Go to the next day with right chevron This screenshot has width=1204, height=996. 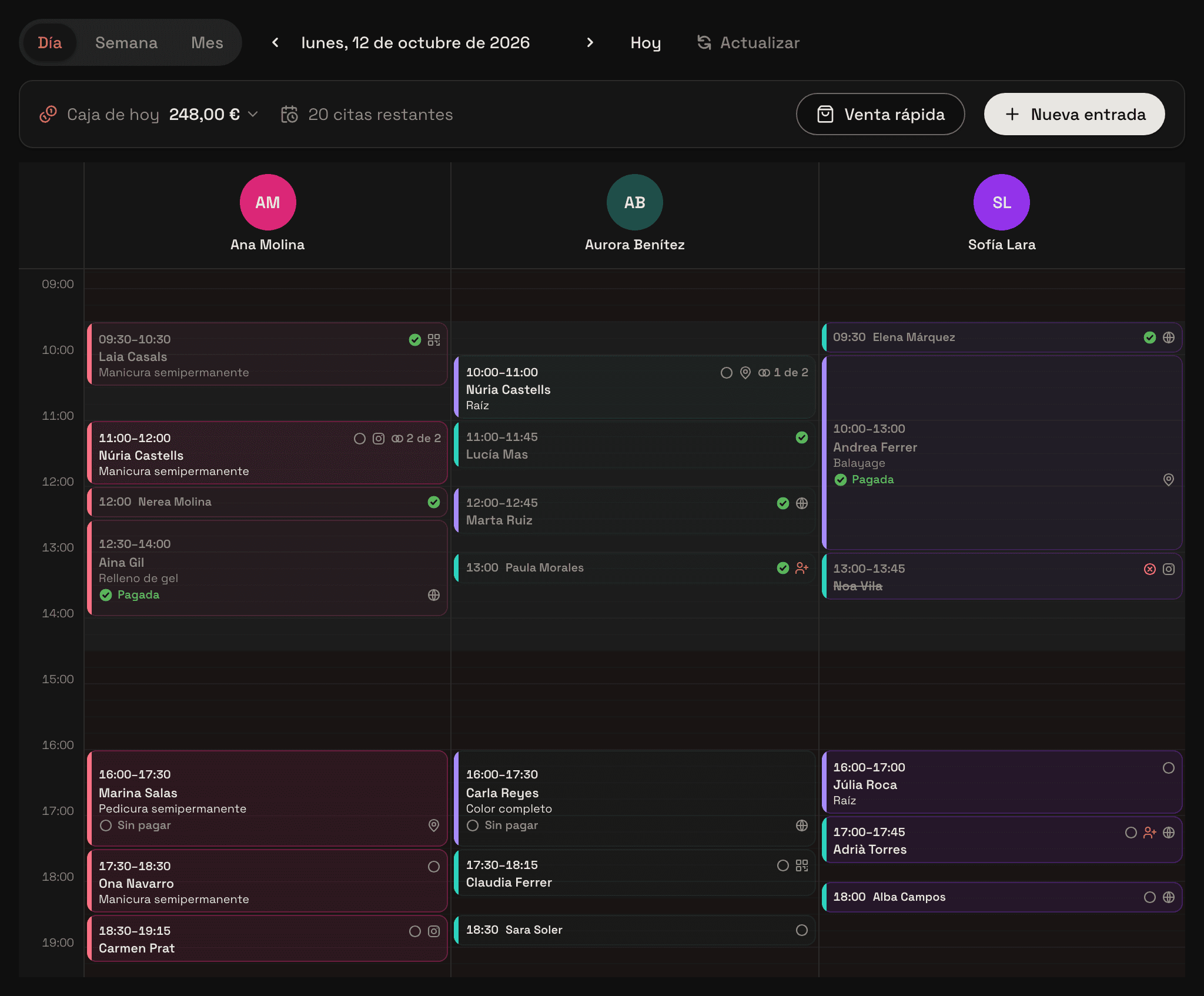coord(590,42)
